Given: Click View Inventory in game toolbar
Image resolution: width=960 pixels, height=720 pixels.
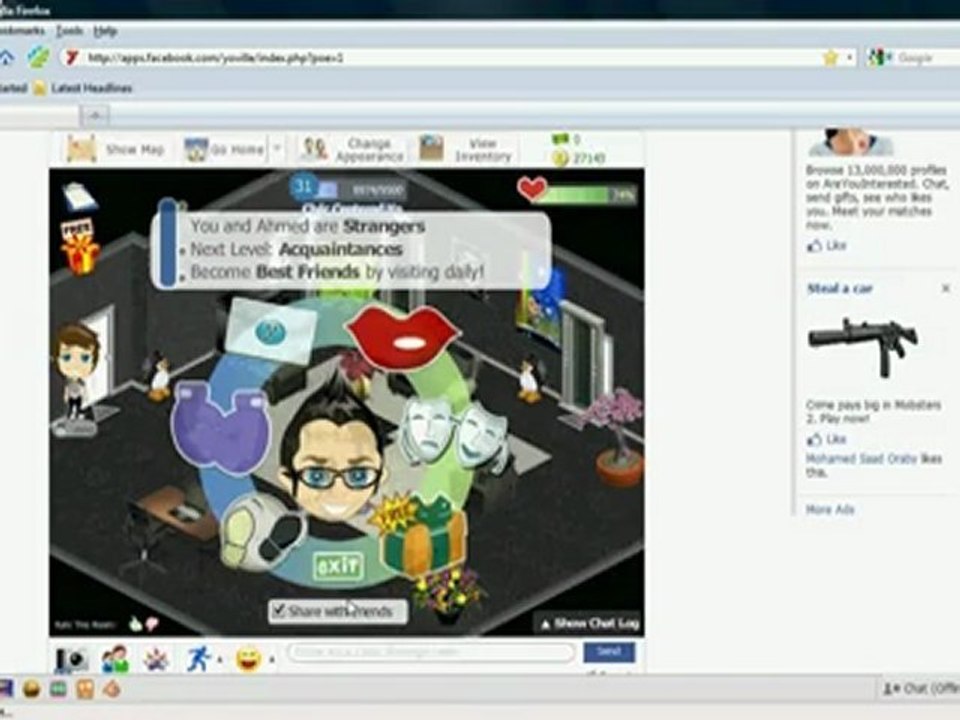Looking at the screenshot, I should pyautogui.click(x=467, y=149).
